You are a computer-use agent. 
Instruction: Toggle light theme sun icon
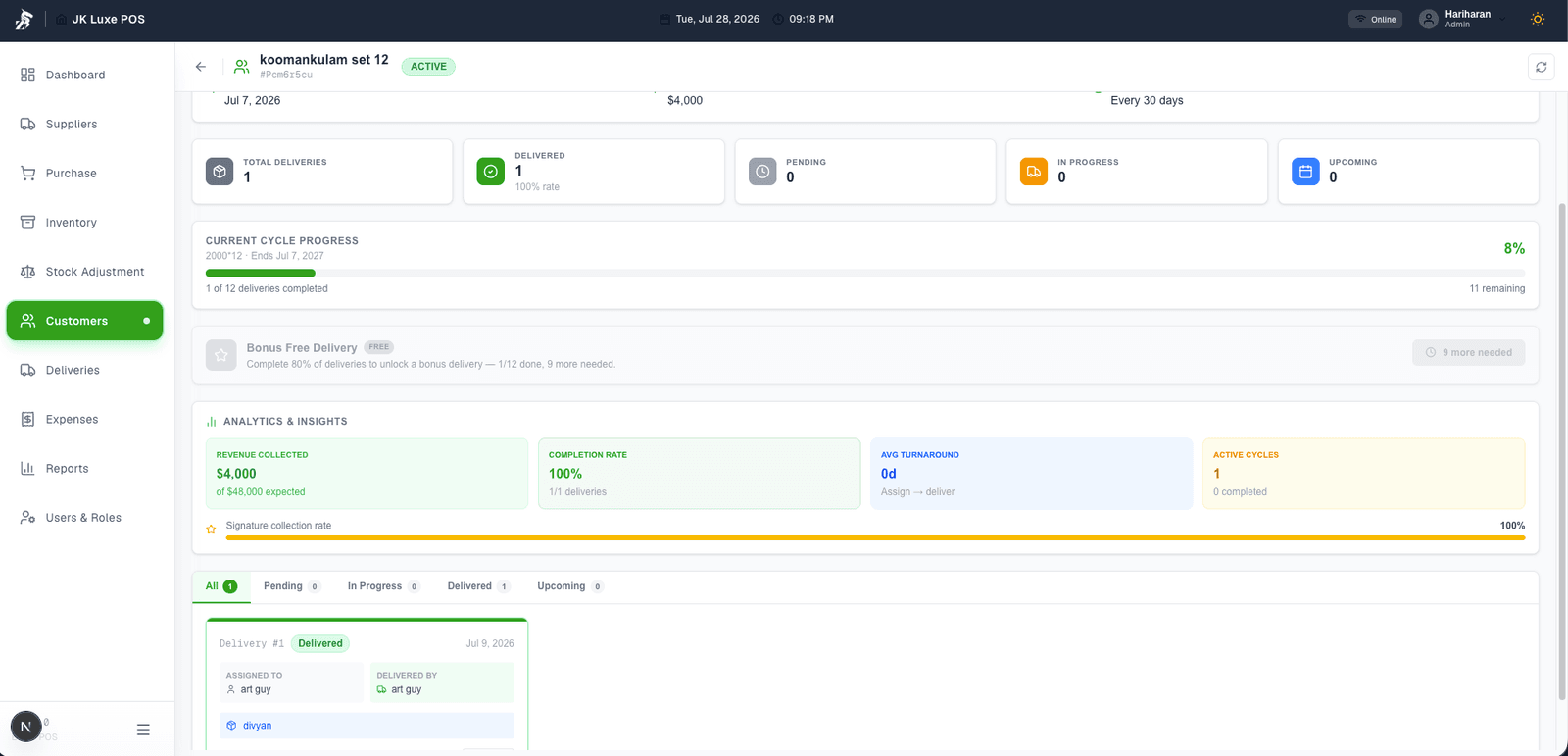pyautogui.click(x=1538, y=19)
